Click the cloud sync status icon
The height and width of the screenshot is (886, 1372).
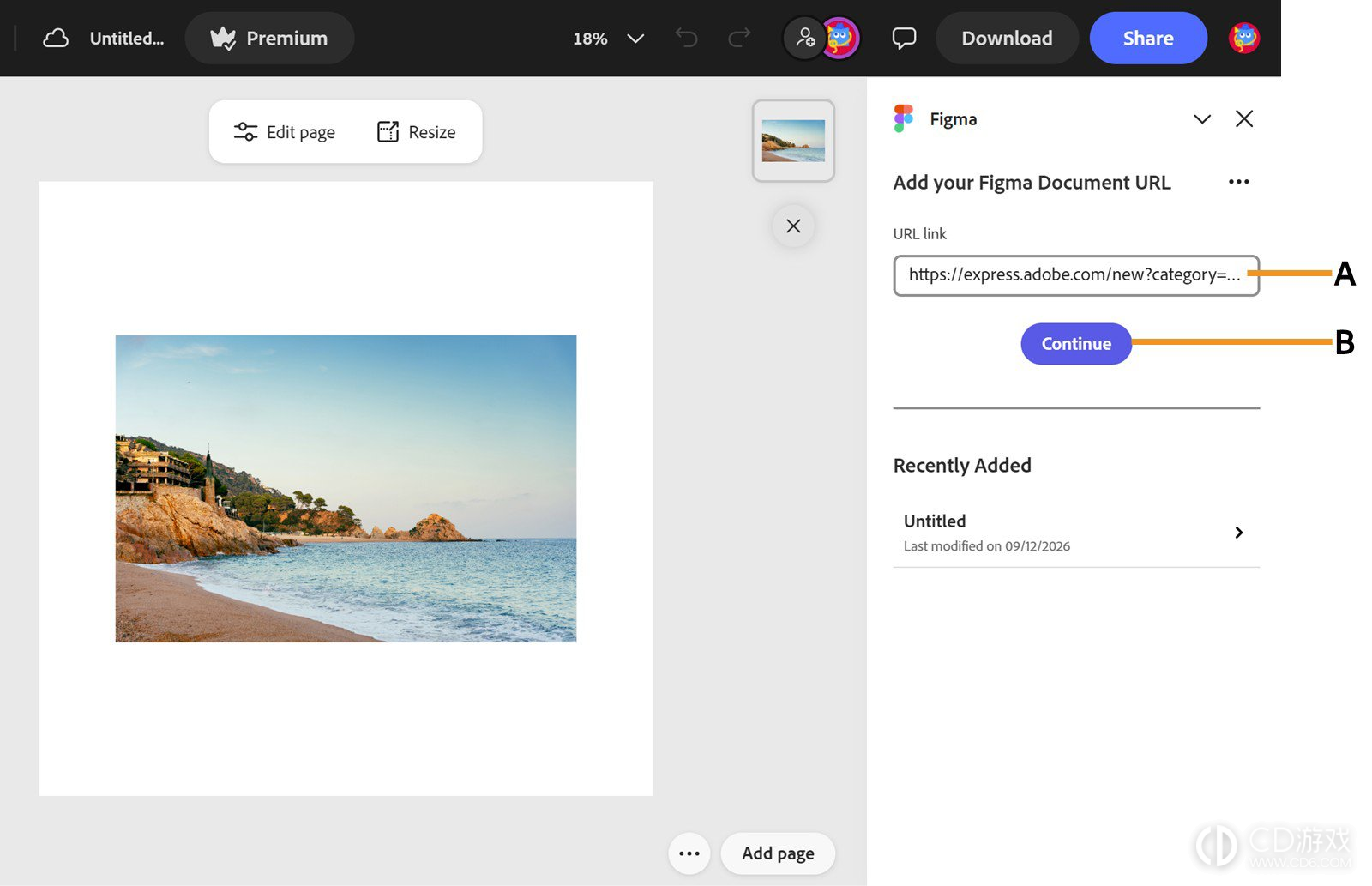click(56, 39)
